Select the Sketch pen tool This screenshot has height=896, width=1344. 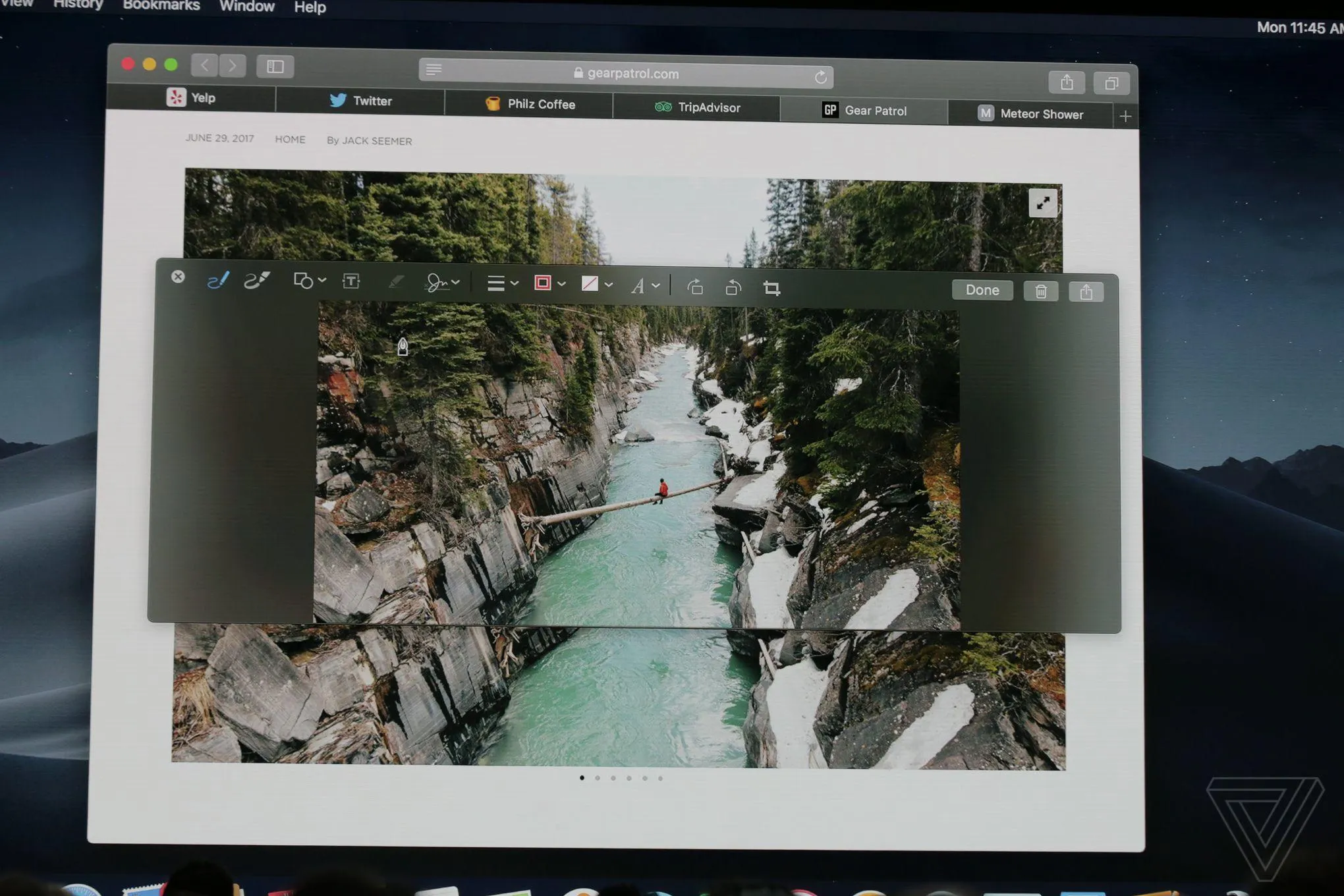(217, 280)
